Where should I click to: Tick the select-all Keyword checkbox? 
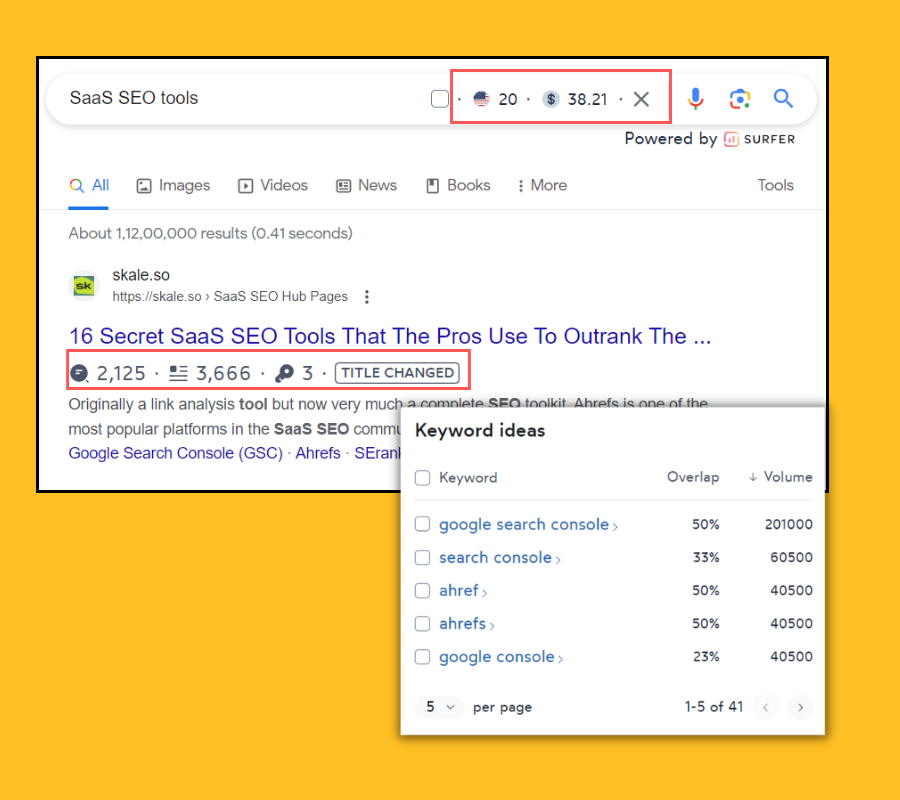(x=422, y=477)
